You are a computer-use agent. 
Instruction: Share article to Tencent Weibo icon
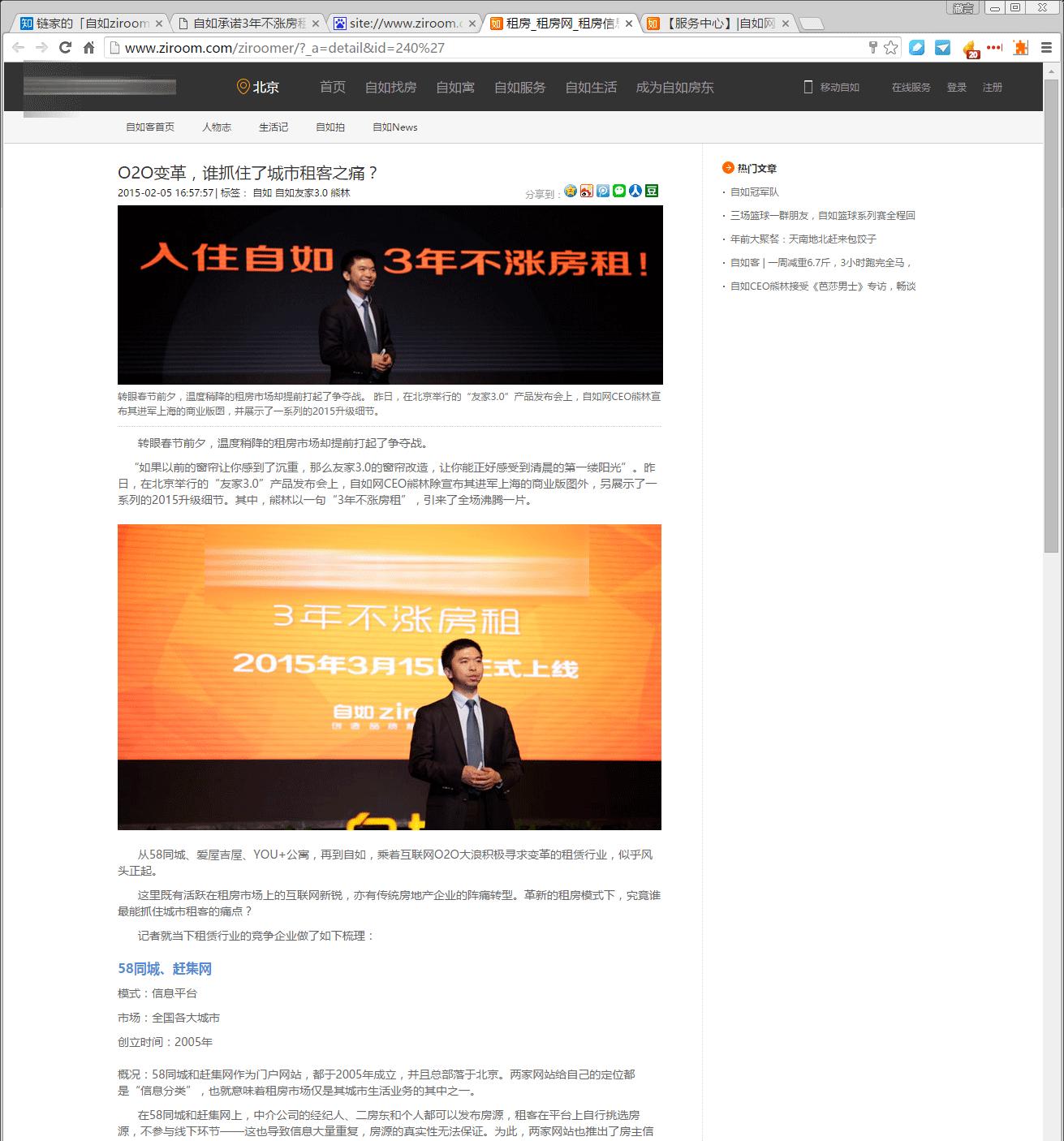[x=603, y=191]
